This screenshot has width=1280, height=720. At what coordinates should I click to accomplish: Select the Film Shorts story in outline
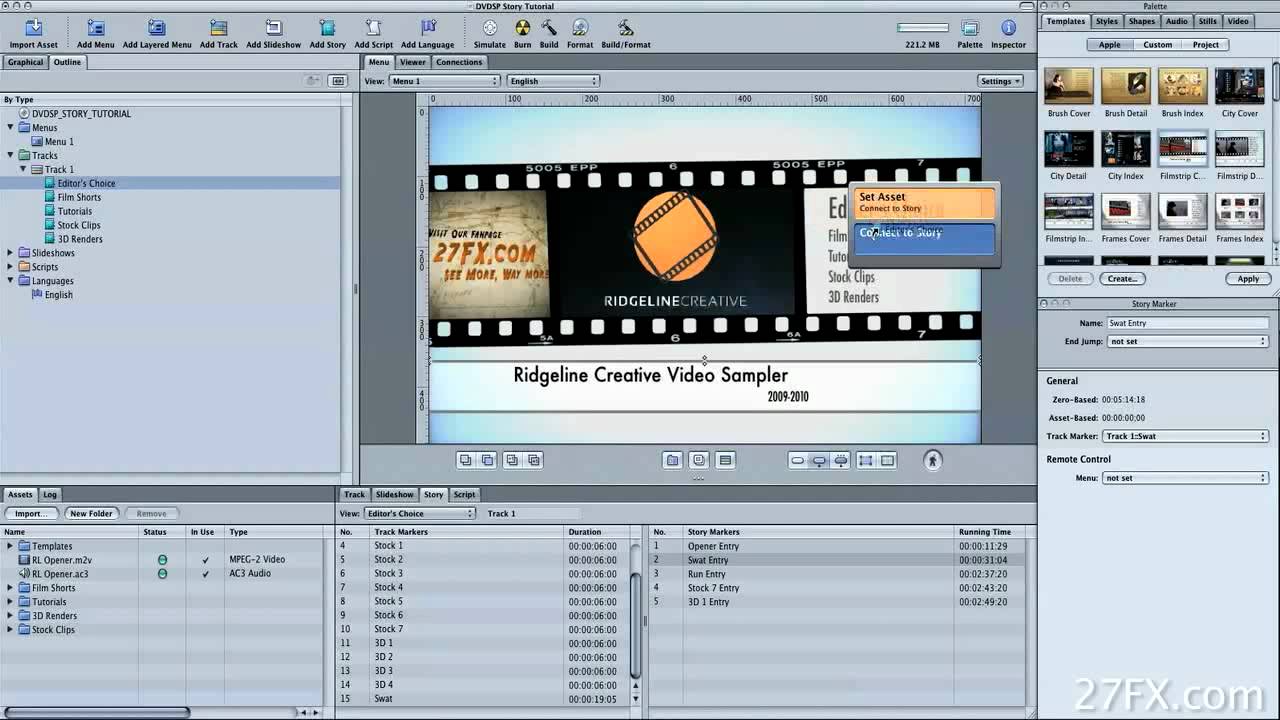pyautogui.click(x=79, y=197)
